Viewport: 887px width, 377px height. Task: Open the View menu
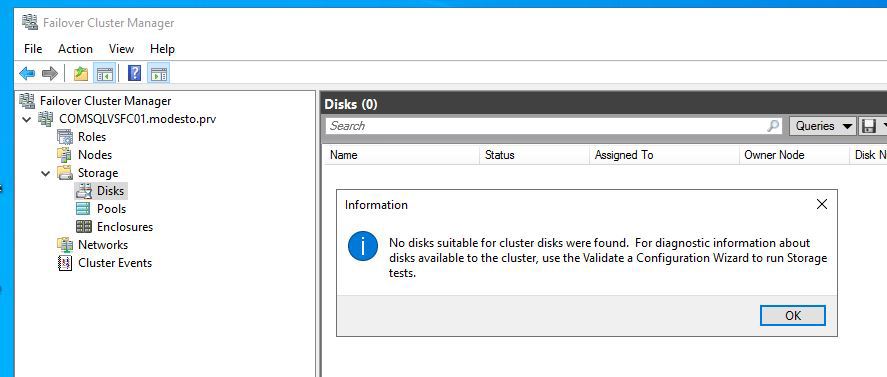[x=122, y=49]
